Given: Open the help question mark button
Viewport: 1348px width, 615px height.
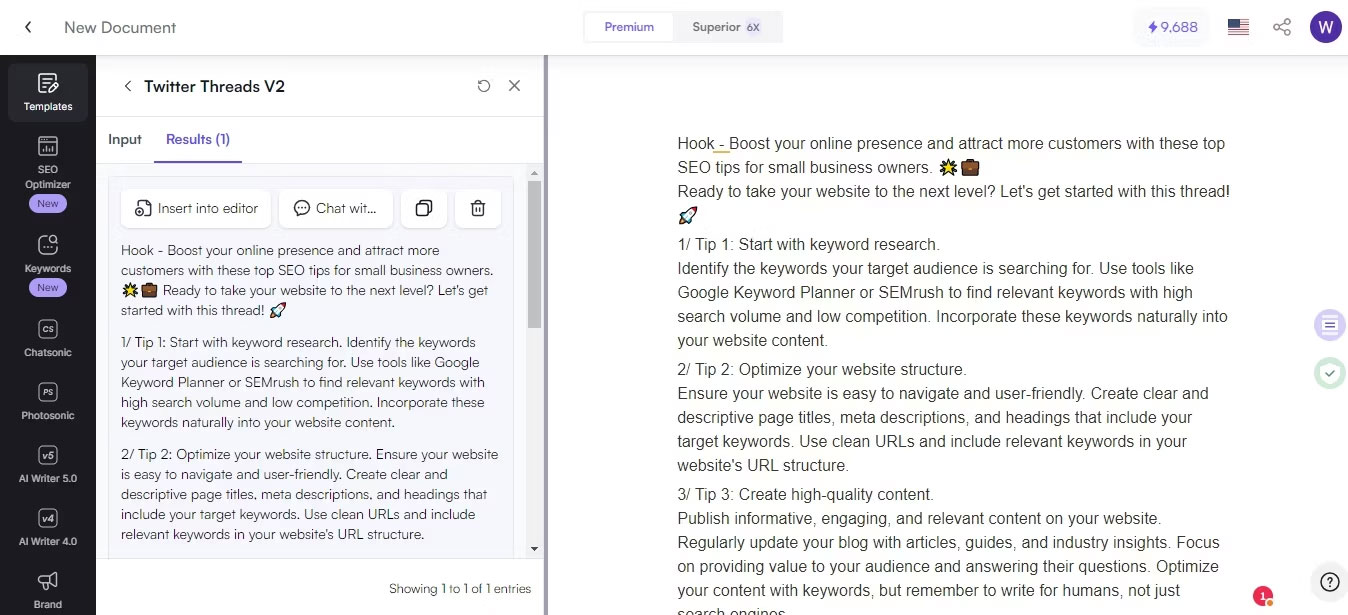Looking at the screenshot, I should click(1329, 581).
